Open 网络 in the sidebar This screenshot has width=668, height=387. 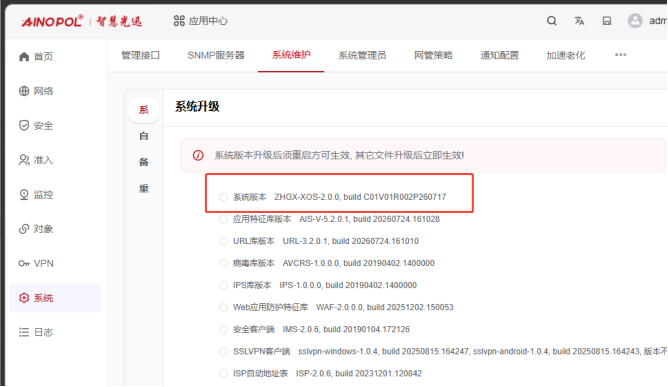tap(36, 91)
